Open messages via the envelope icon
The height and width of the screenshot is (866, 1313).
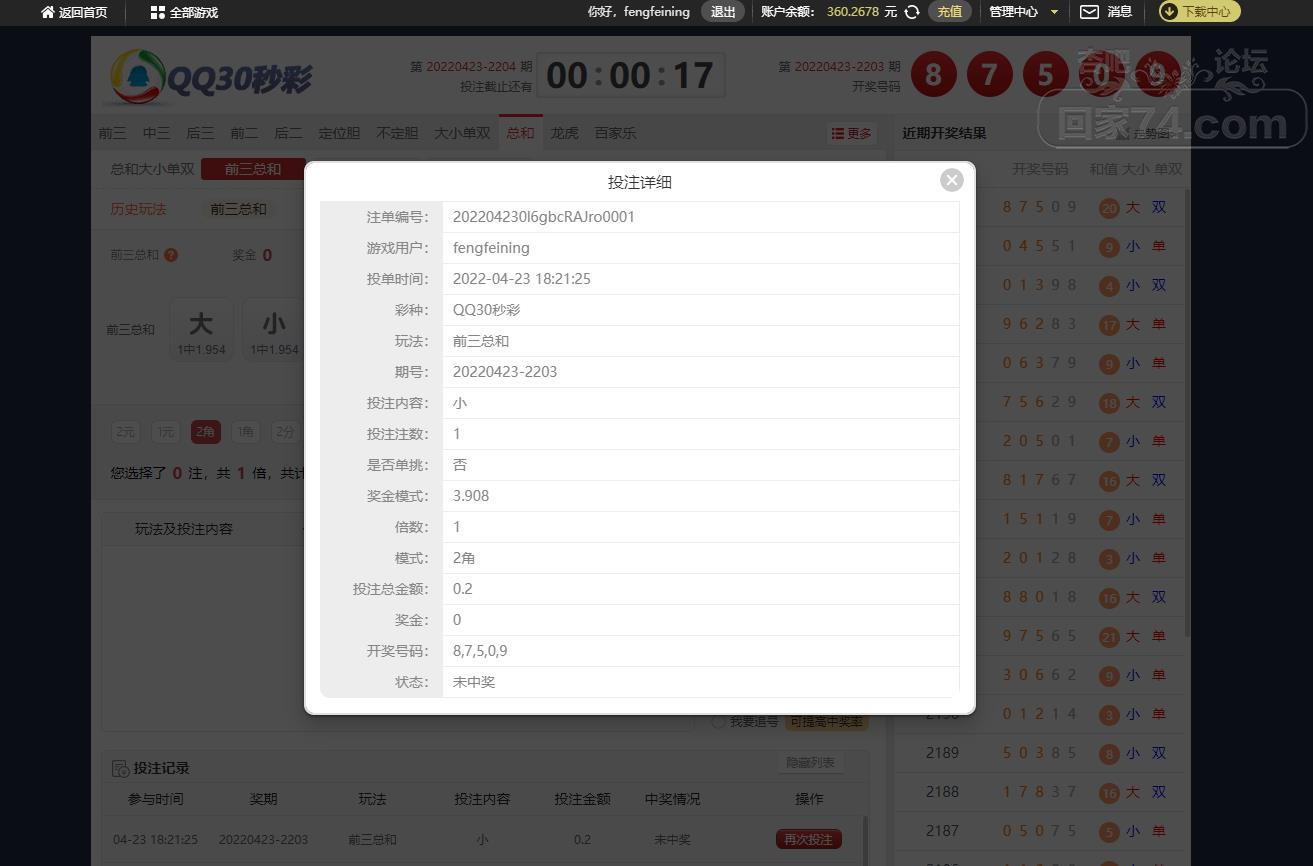1089,12
